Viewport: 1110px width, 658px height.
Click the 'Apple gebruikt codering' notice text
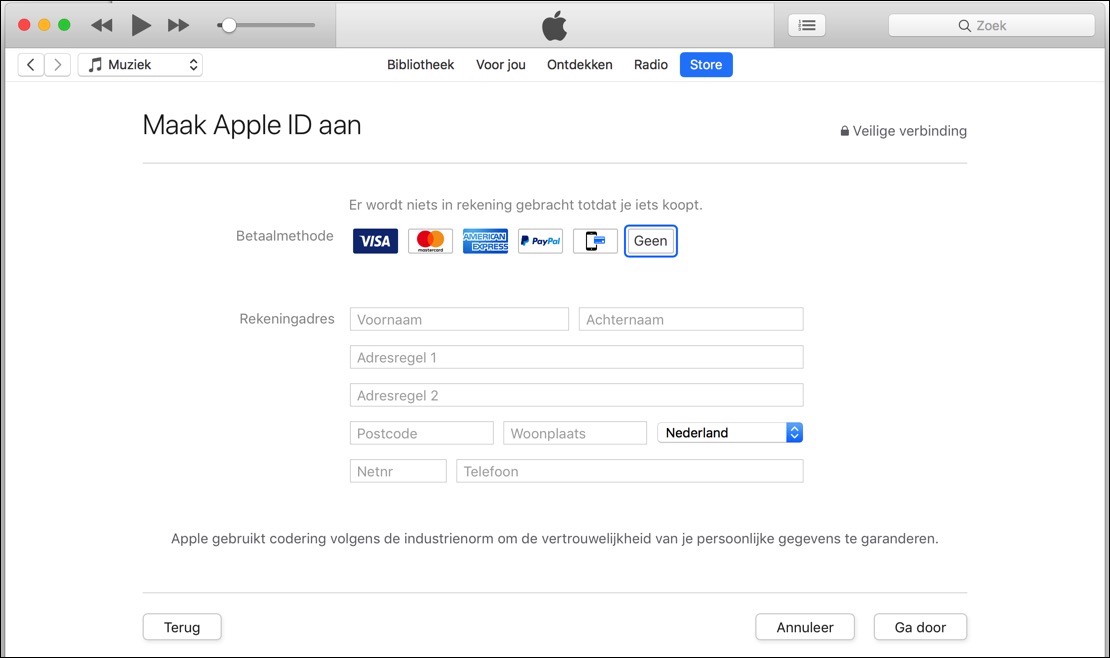click(554, 538)
